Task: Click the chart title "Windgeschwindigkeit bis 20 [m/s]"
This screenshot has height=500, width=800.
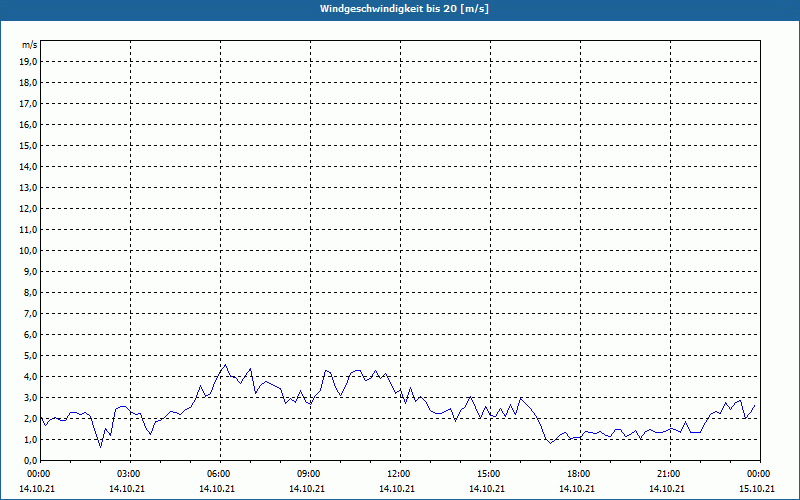Action: click(x=404, y=9)
